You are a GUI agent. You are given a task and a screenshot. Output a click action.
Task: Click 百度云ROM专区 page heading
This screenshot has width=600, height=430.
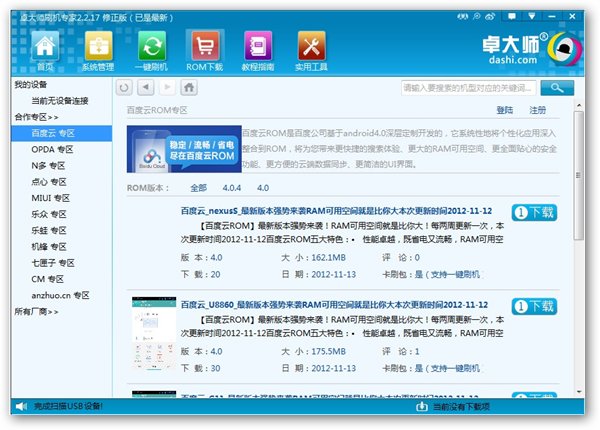pos(157,110)
